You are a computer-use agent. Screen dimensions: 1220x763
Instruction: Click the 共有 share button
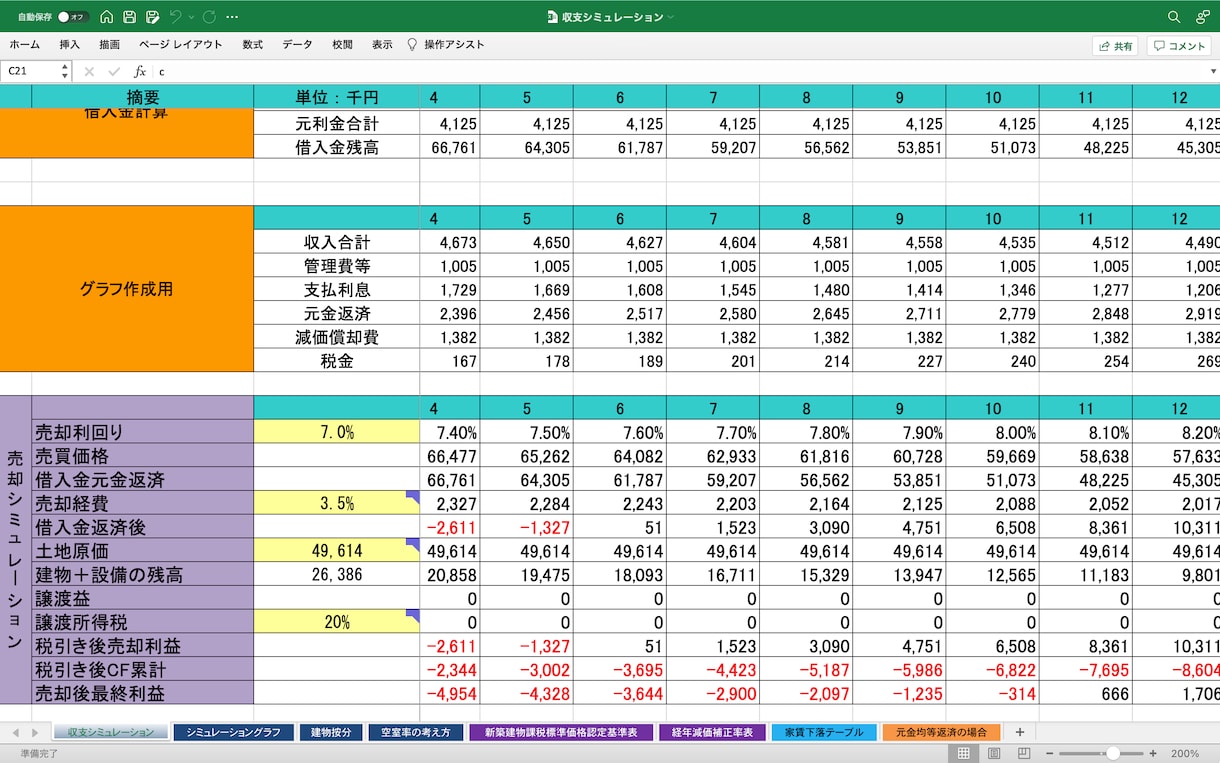[x=1116, y=46]
